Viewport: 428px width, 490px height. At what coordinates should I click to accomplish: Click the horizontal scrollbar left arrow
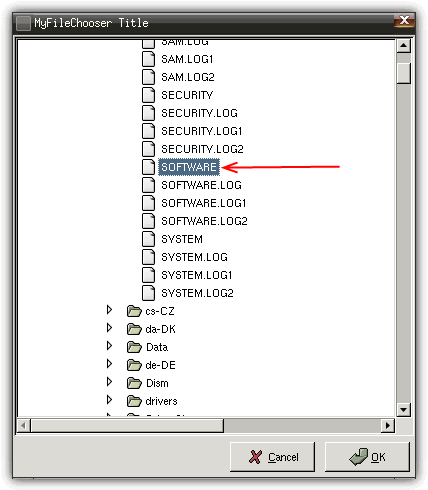[23, 426]
